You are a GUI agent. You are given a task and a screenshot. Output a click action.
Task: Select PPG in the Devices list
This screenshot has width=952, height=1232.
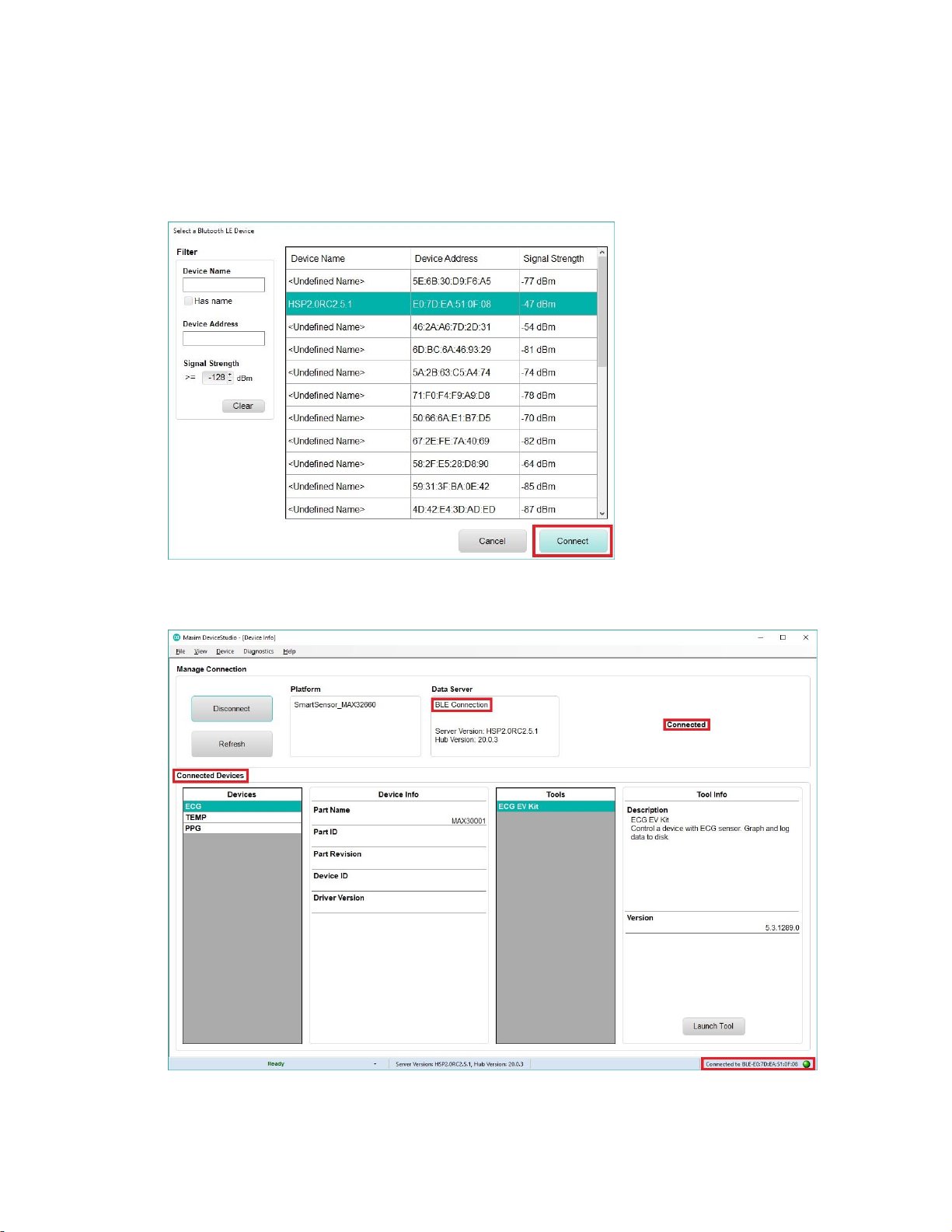[x=242, y=829]
